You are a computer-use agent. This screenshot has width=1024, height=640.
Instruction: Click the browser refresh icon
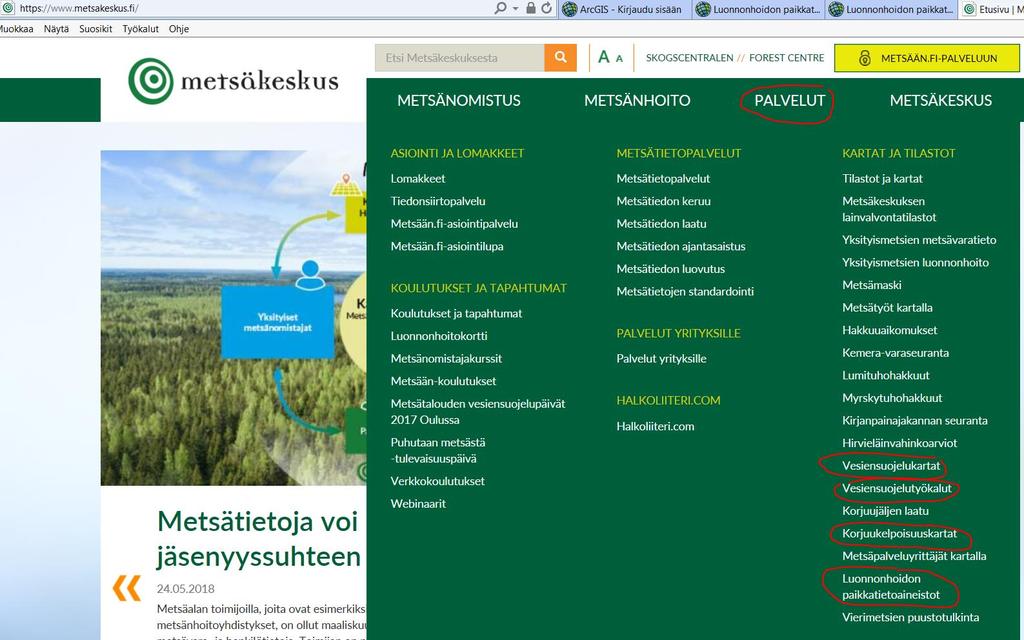(x=547, y=8)
